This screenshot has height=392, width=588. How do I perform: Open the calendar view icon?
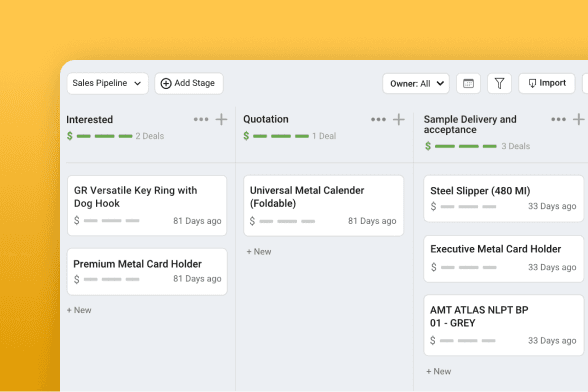(468, 83)
